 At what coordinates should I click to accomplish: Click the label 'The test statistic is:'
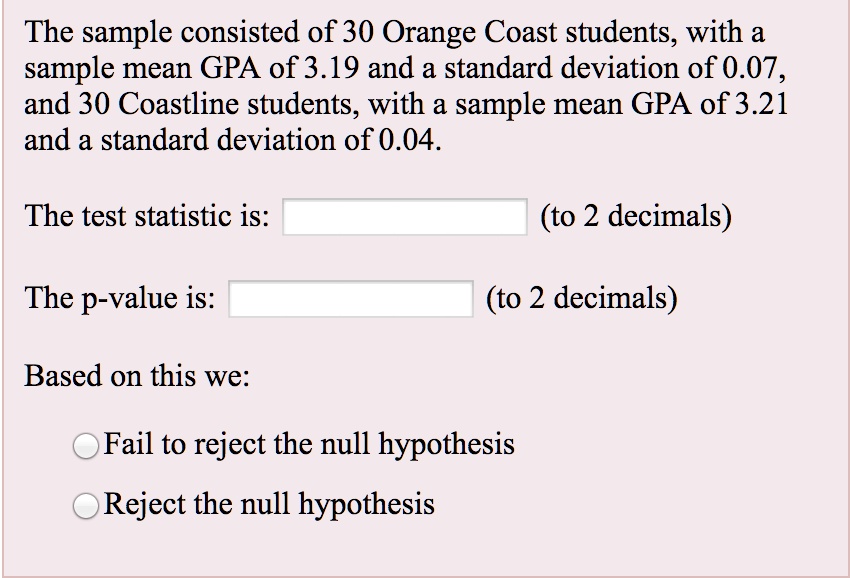[x=148, y=214]
